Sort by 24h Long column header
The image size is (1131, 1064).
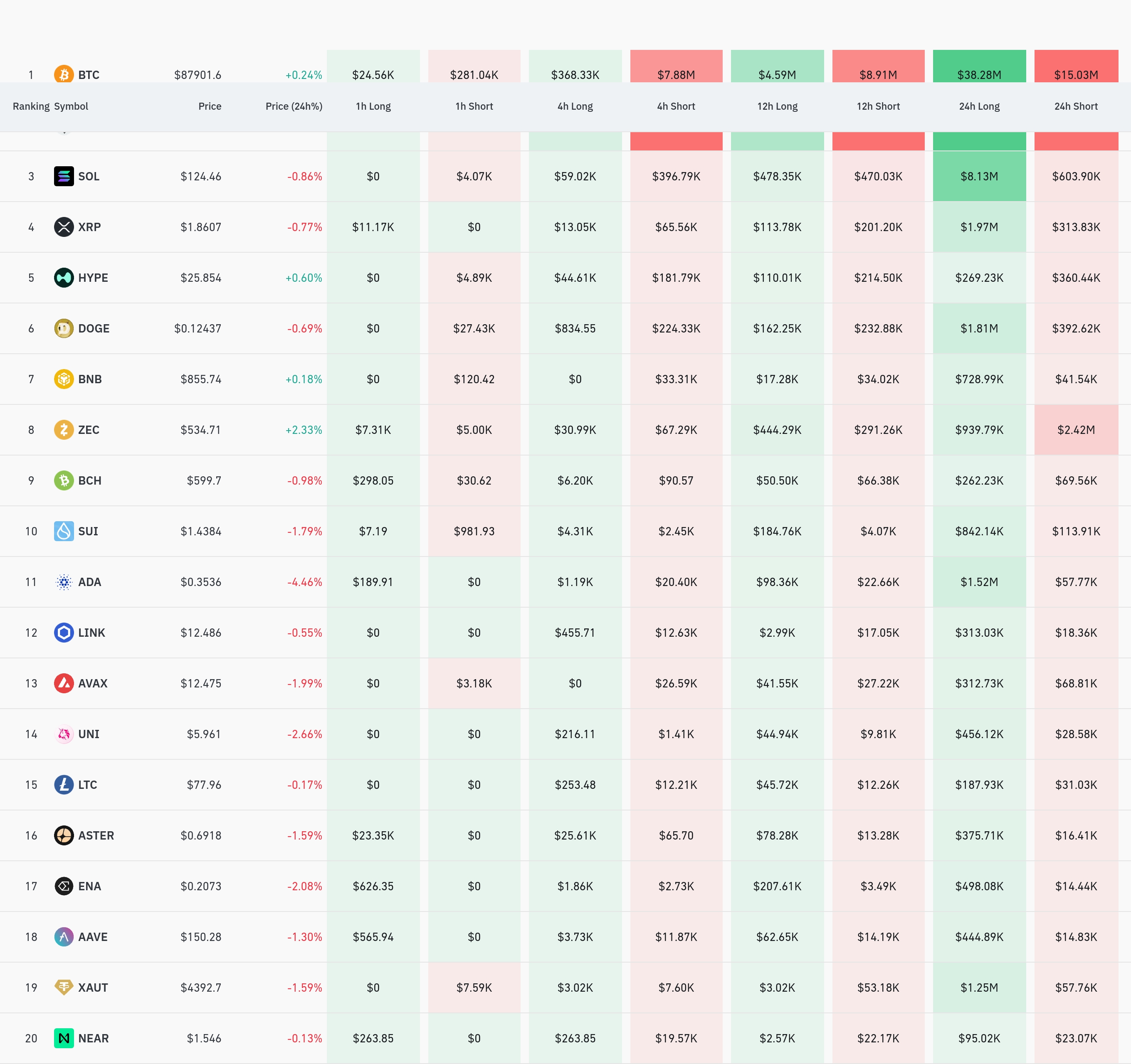[979, 106]
